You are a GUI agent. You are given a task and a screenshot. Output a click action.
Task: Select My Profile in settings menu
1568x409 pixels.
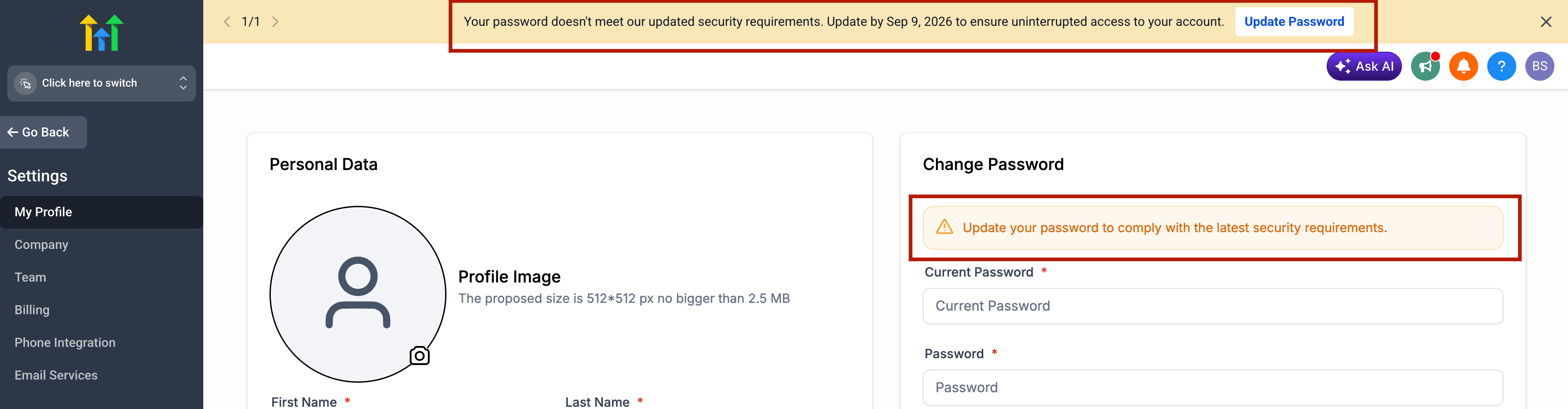101,212
